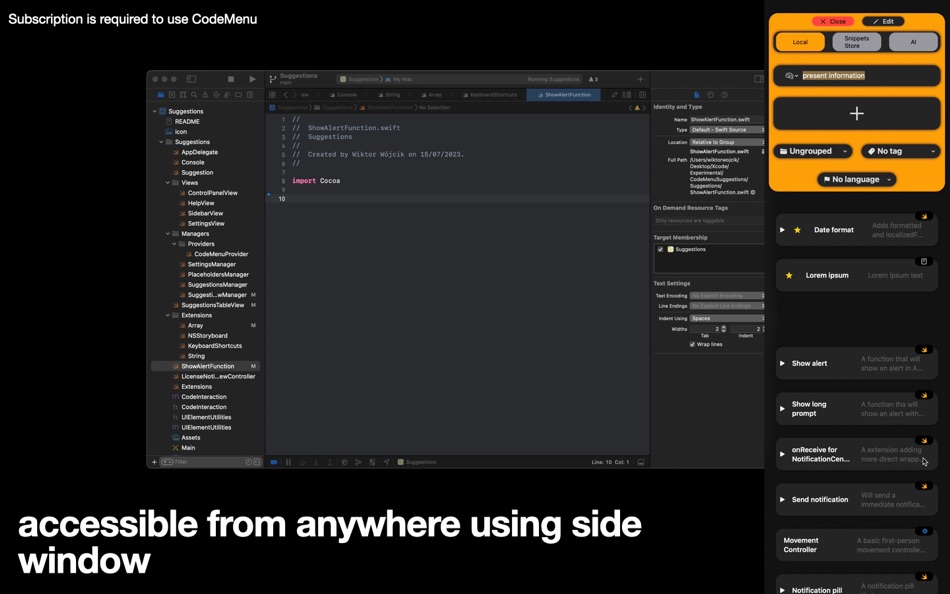Click the large plus to add snippet
This screenshot has width=950, height=594.
[857, 113]
